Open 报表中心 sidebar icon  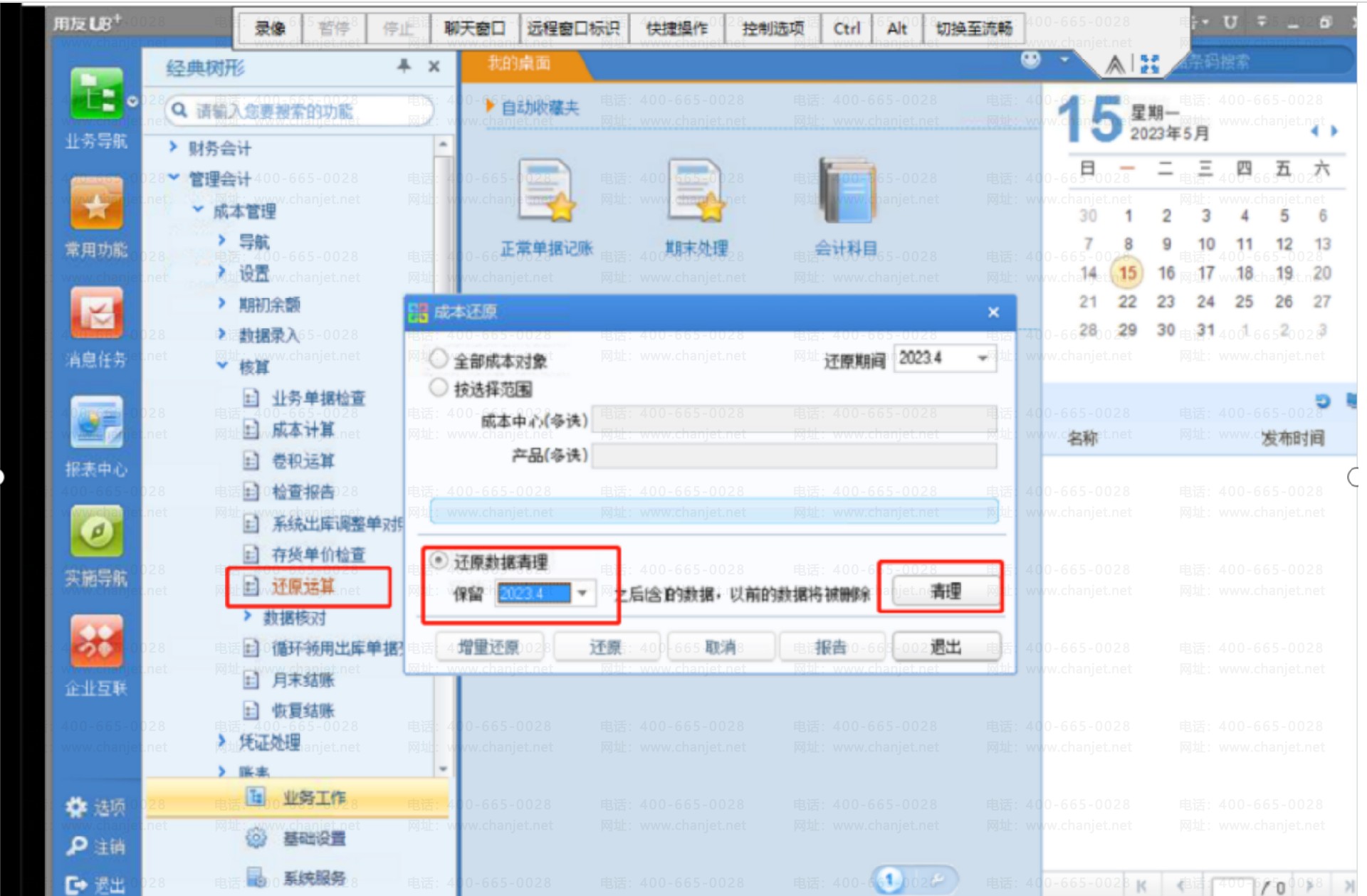tap(96, 423)
